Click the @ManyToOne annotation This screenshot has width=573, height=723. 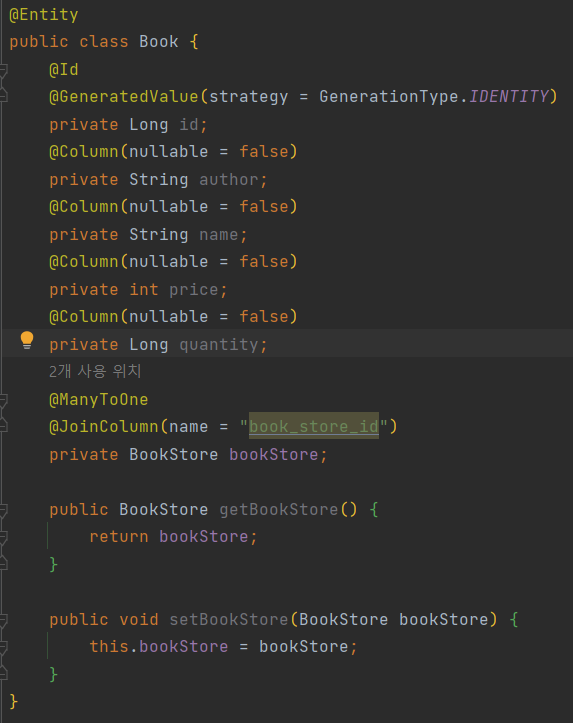(x=99, y=400)
